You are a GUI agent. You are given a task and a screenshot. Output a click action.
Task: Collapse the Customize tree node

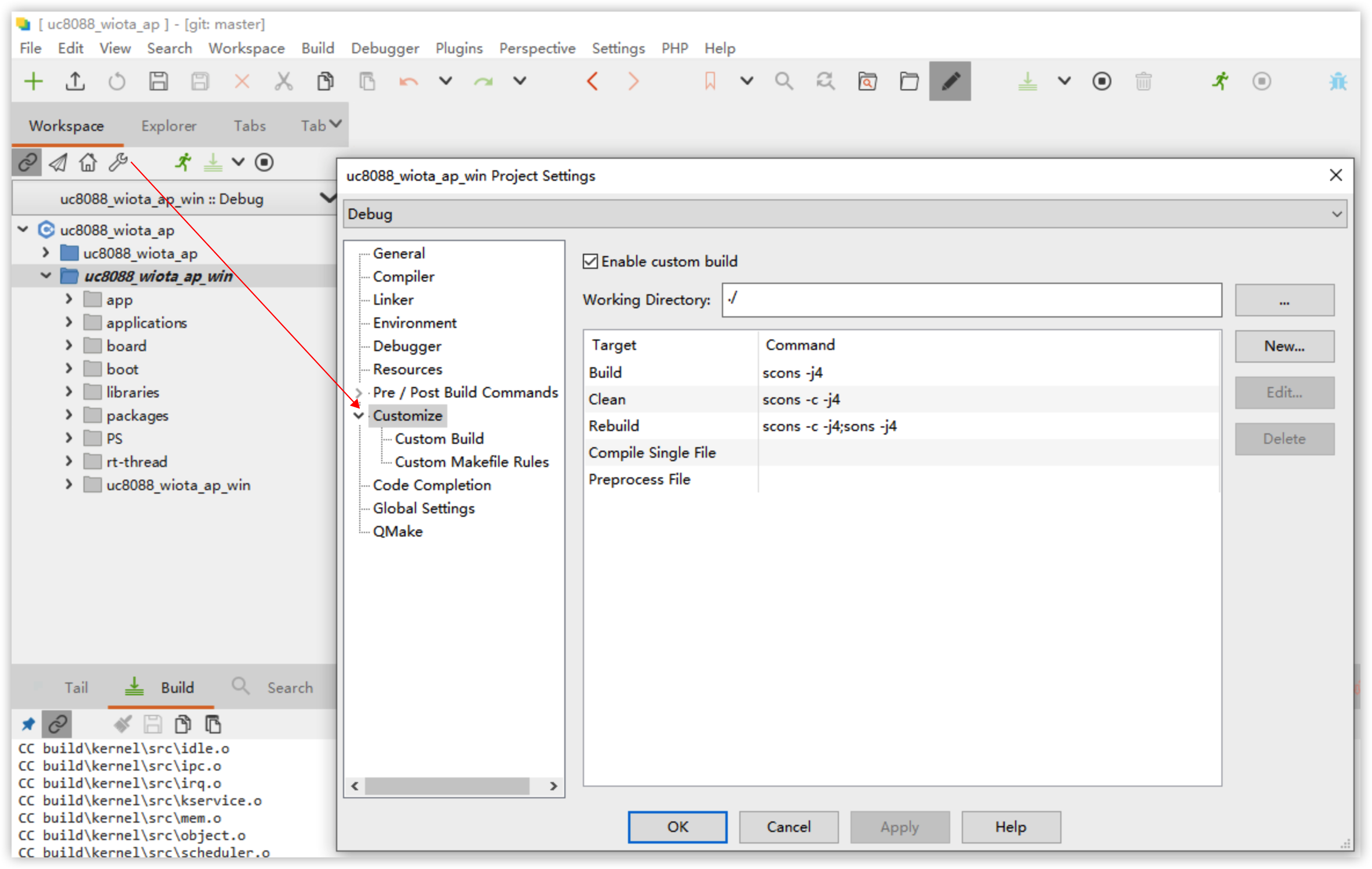pos(359,415)
